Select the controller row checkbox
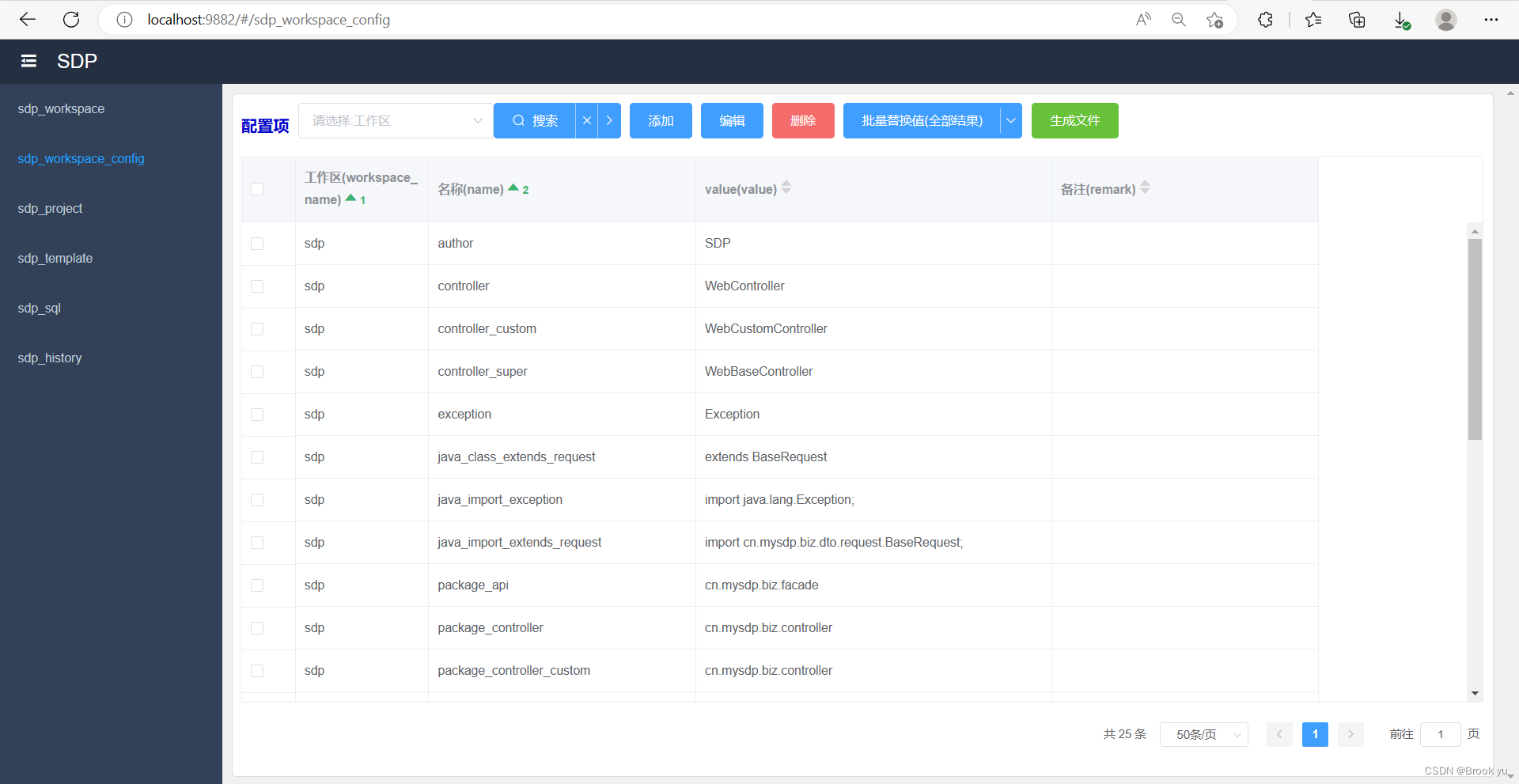1519x784 pixels. click(257, 286)
